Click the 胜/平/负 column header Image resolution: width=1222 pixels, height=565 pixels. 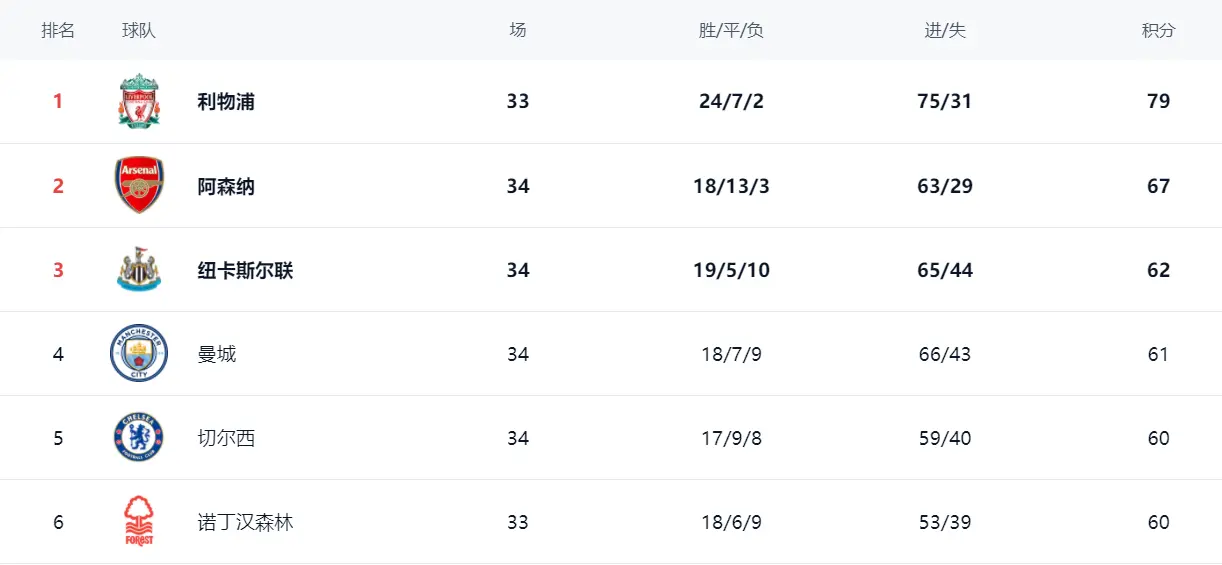[x=731, y=30]
